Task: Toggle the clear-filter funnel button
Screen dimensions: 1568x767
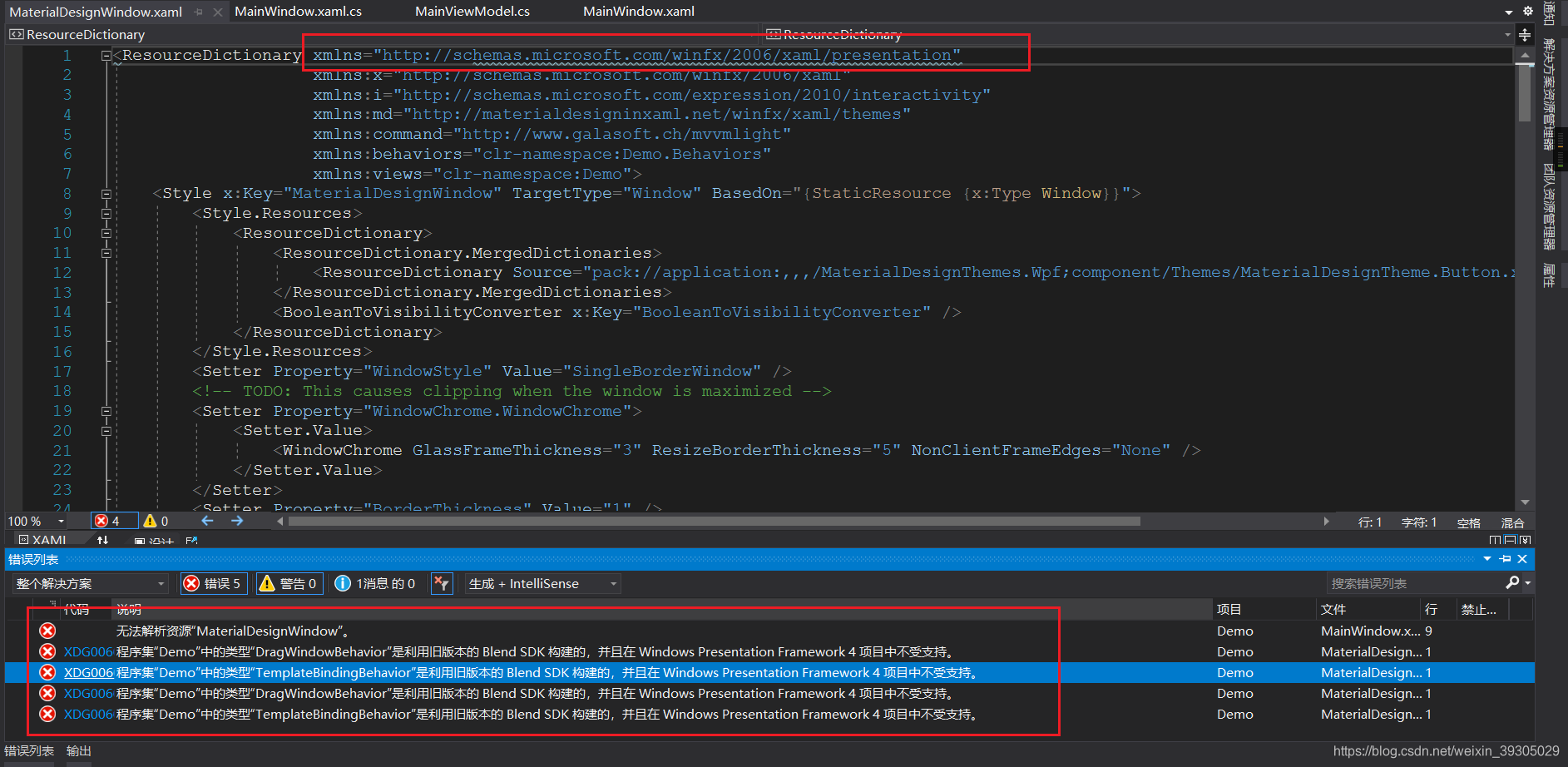Action: [x=441, y=583]
